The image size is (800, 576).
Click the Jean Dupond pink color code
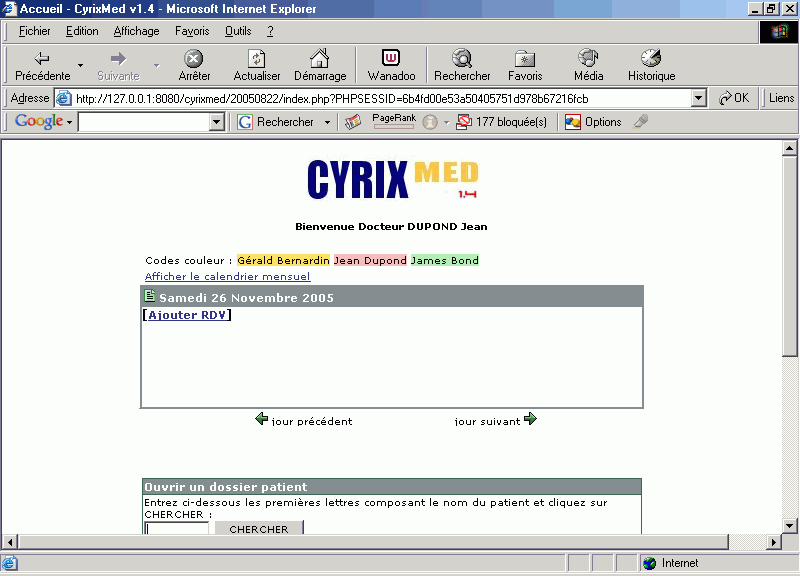(x=370, y=260)
